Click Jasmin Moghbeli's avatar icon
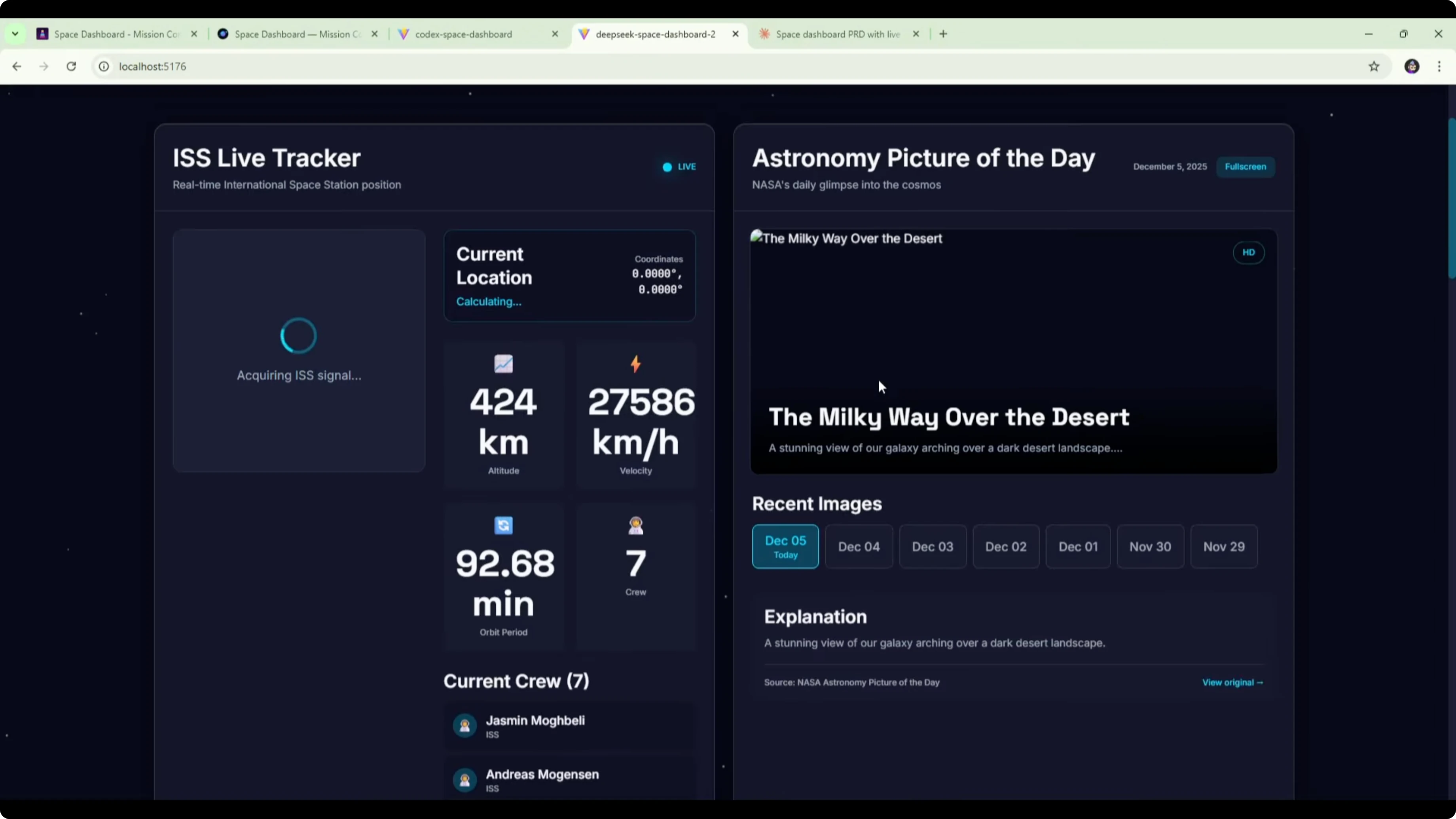Image resolution: width=1456 pixels, height=819 pixels. (464, 726)
